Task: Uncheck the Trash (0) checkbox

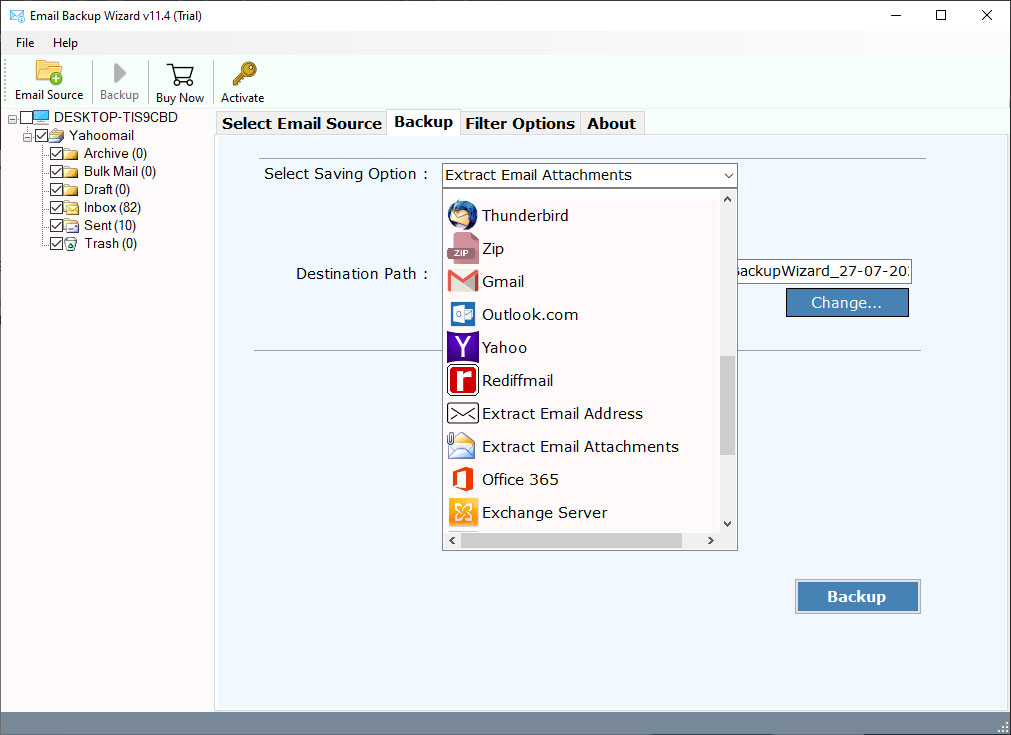Action: click(57, 244)
